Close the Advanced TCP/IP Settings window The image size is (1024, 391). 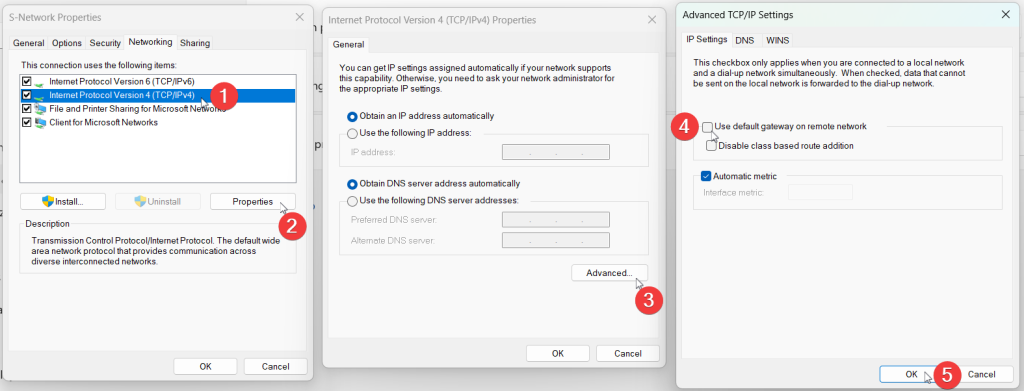[x=1006, y=14]
